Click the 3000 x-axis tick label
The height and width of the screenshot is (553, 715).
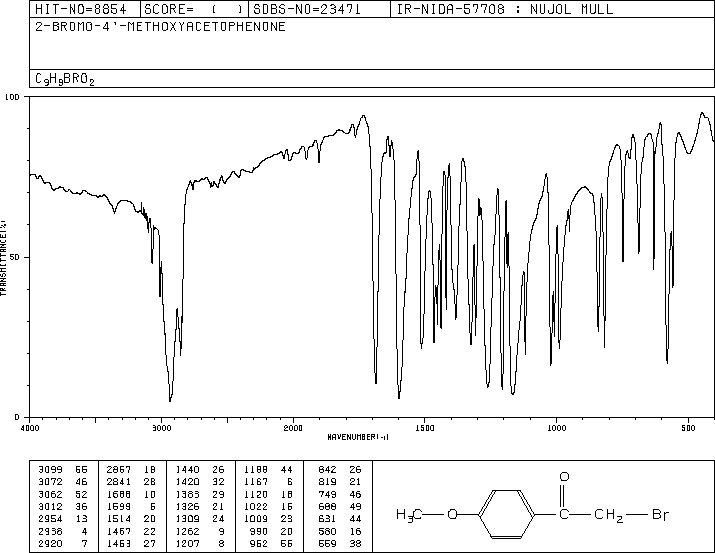click(x=161, y=428)
